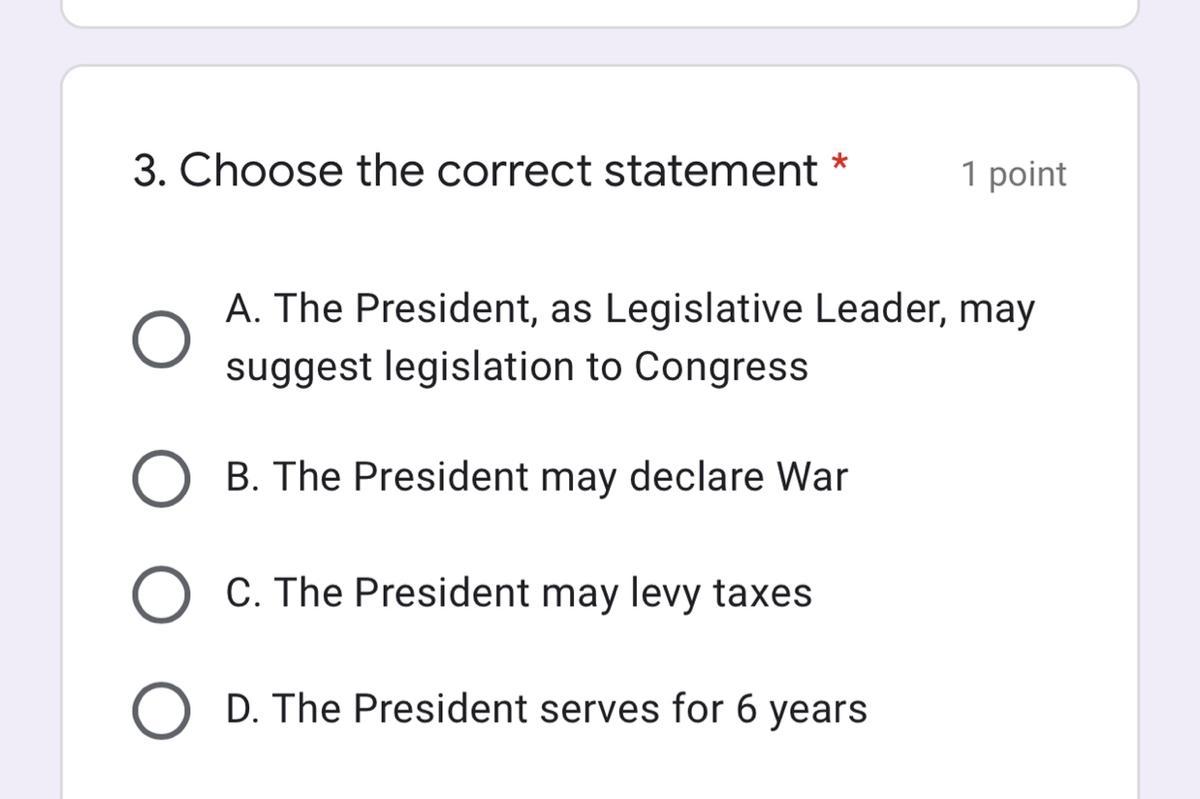Click '6 years' in option D
The height and width of the screenshot is (799, 1200).
pos(801,709)
